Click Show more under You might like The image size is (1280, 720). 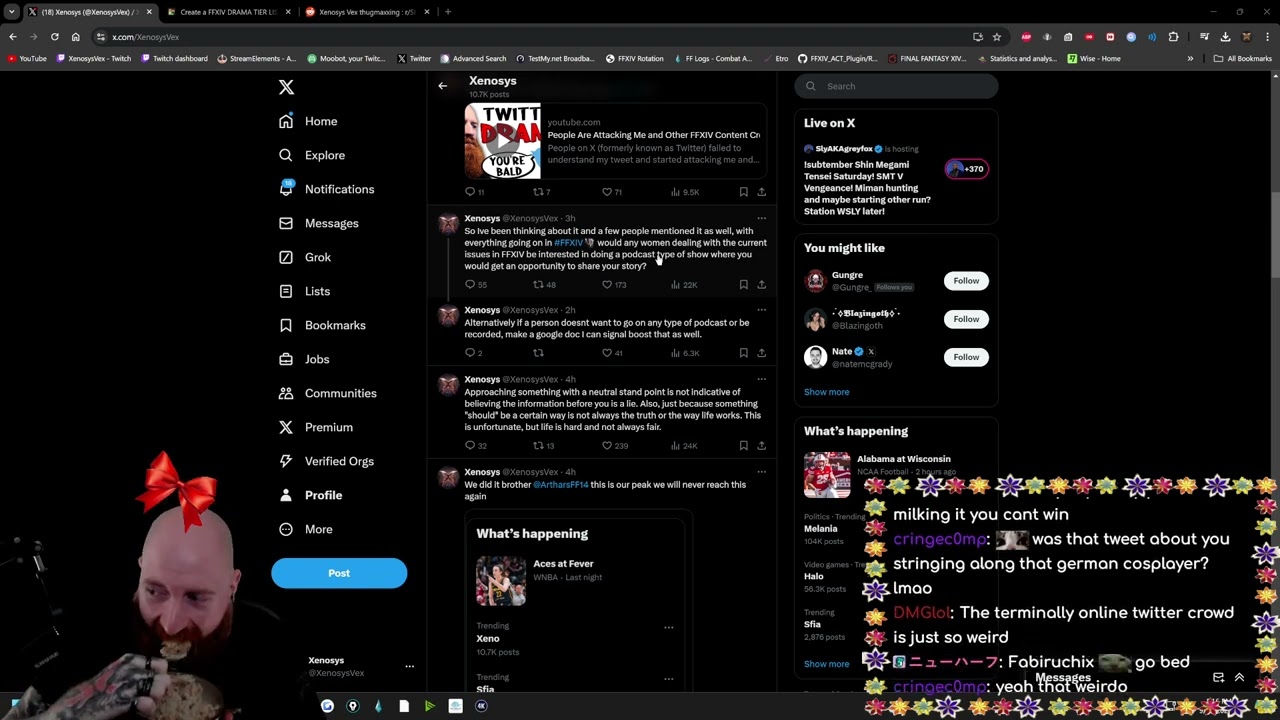point(826,392)
